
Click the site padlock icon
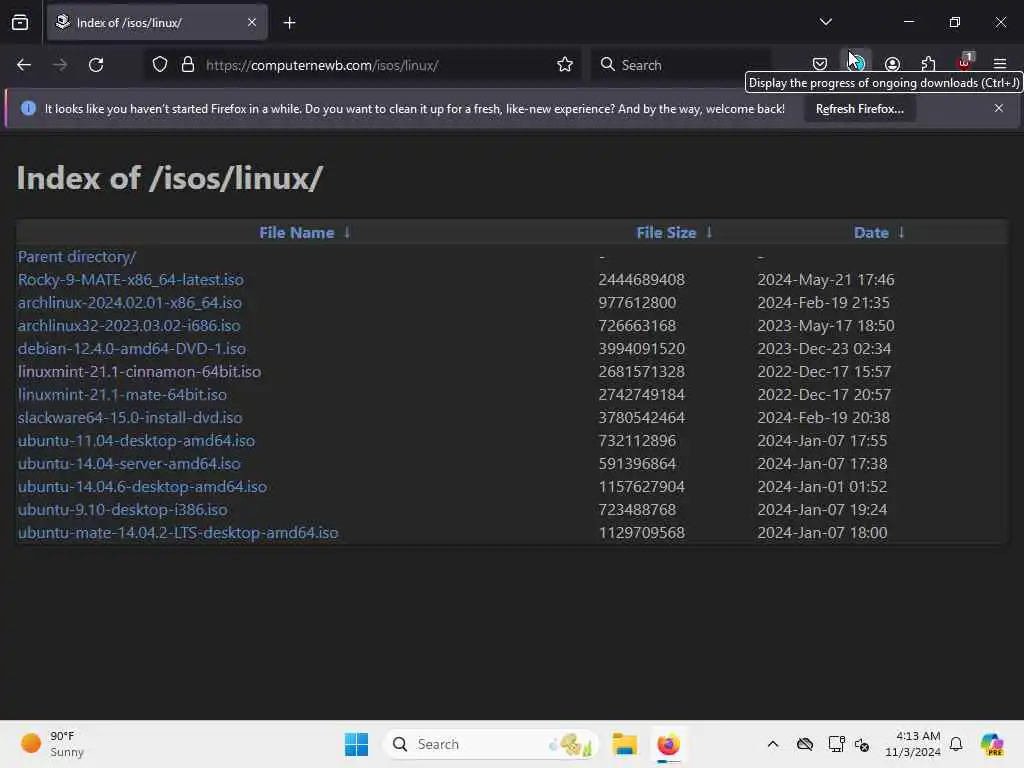(x=188, y=65)
